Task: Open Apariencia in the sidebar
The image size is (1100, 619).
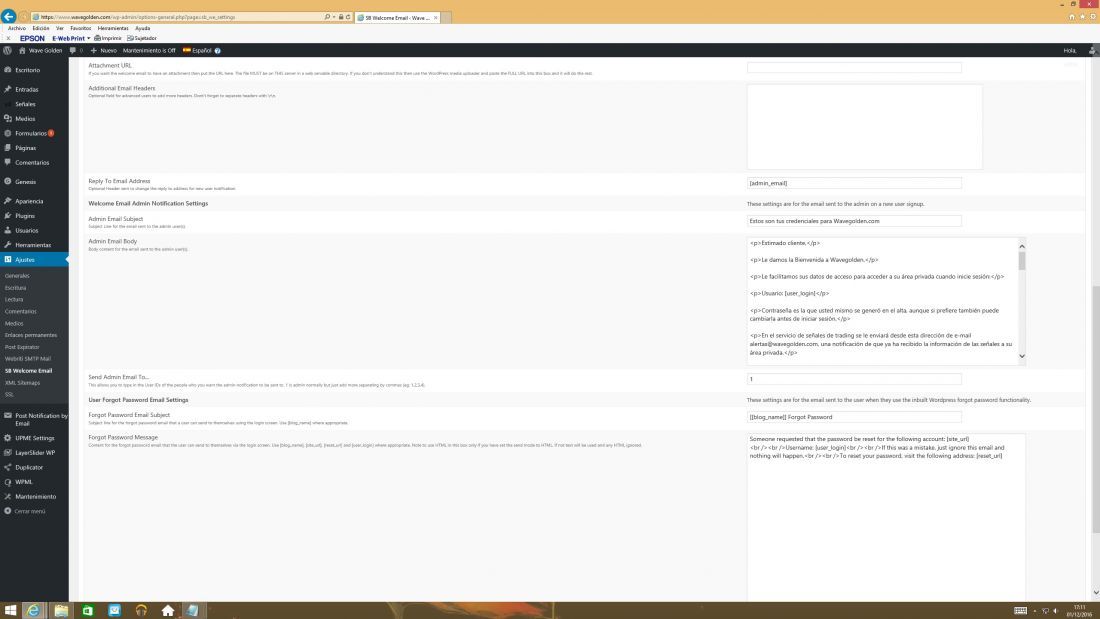Action: [x=29, y=201]
